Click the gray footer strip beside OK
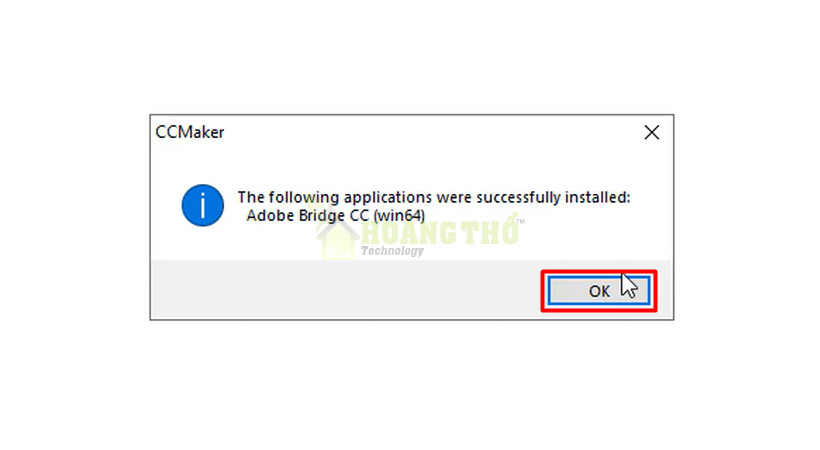820x450 pixels. [345, 289]
